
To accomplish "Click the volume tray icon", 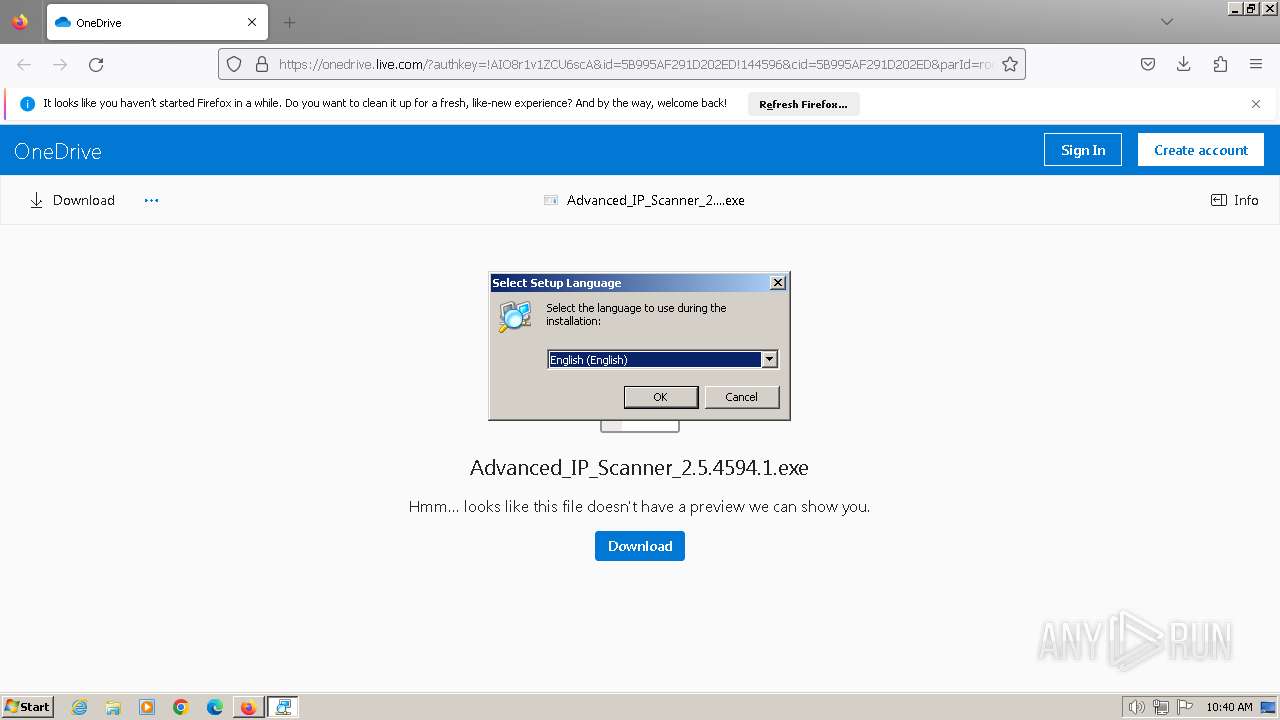I will (1137, 707).
